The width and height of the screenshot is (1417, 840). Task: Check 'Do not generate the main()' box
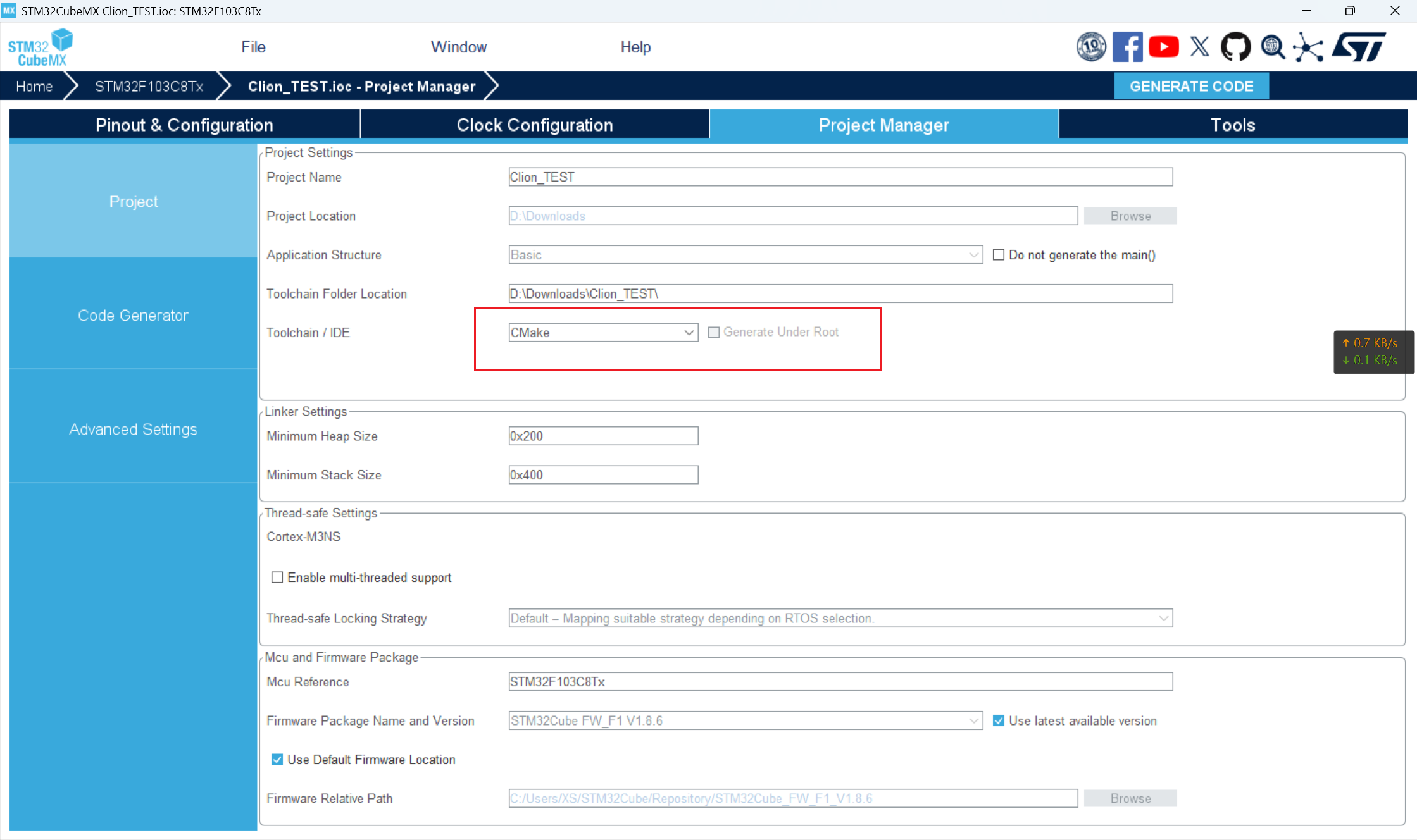coord(999,255)
